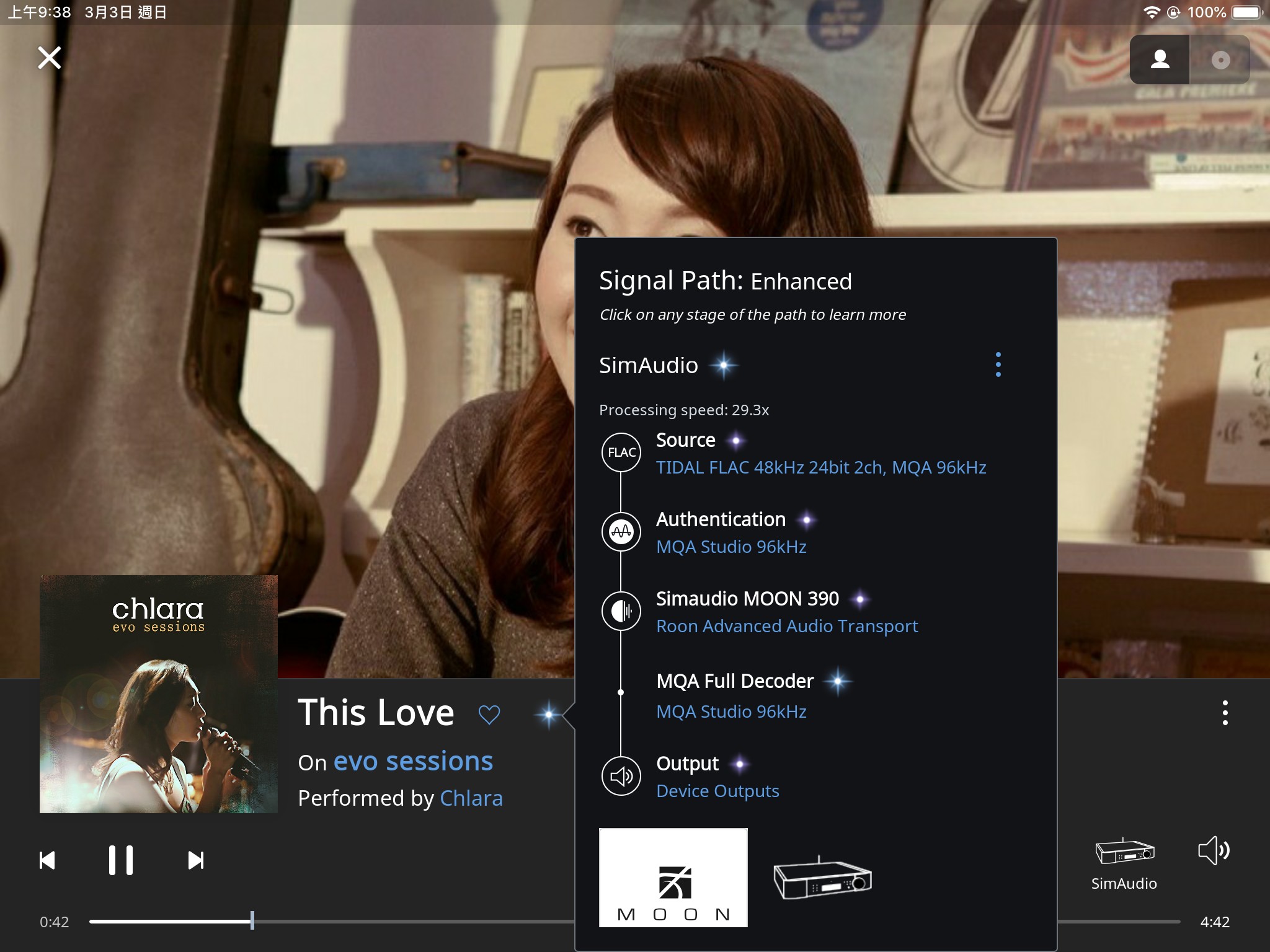Click the TIDAL FLAC 48kHz 24bit source details
The height and width of the screenshot is (952, 1270).
[x=821, y=467]
